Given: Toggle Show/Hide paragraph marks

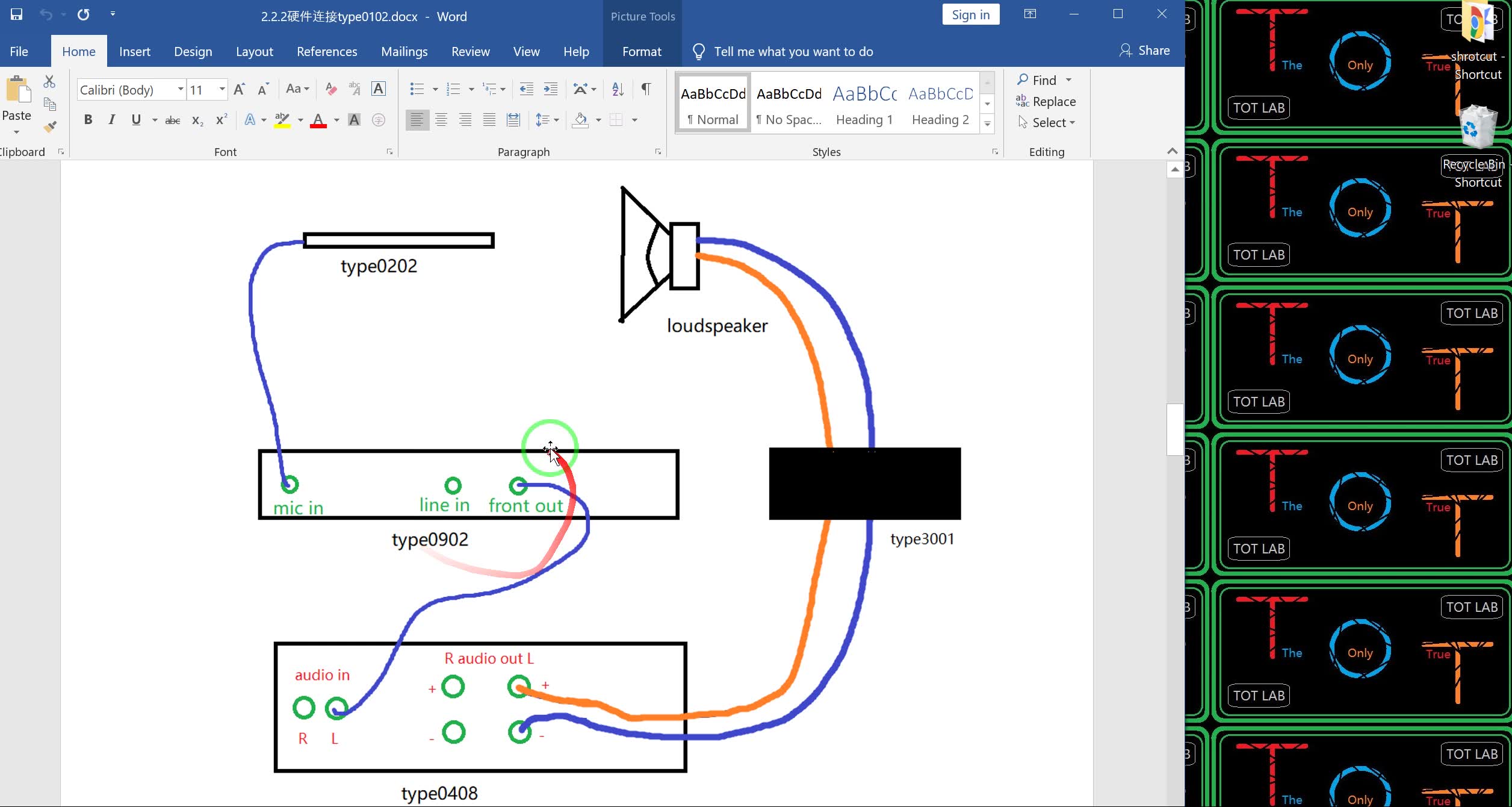Looking at the screenshot, I should click(x=646, y=89).
